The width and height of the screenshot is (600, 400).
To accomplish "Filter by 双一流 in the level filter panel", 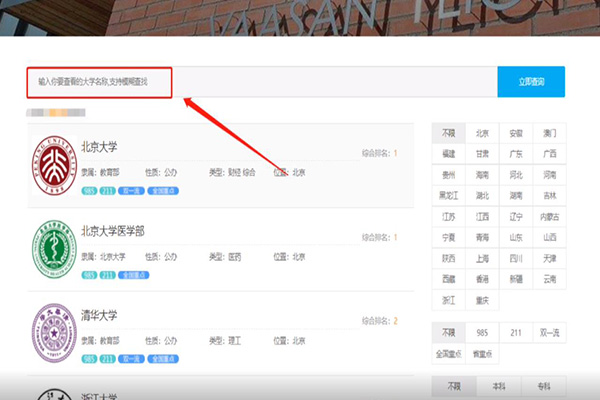I will coord(549,333).
